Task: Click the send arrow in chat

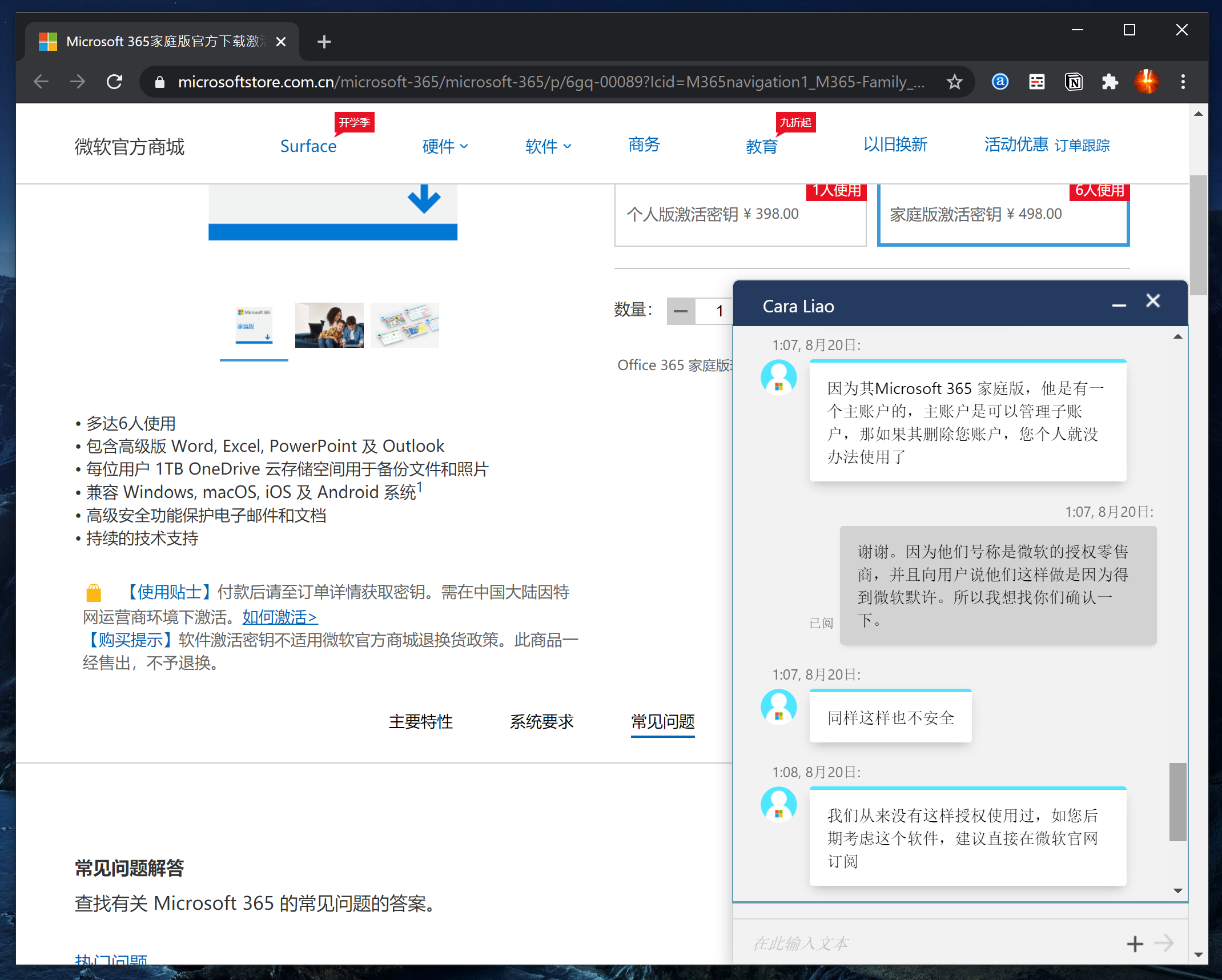Action: click(1163, 943)
